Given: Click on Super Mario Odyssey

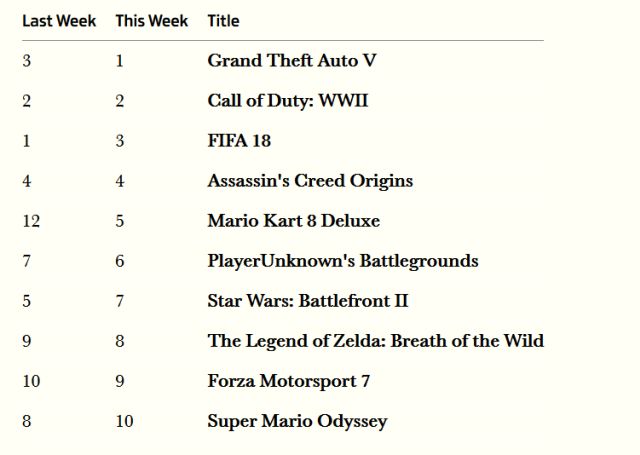Looking at the screenshot, I should click(x=297, y=421).
